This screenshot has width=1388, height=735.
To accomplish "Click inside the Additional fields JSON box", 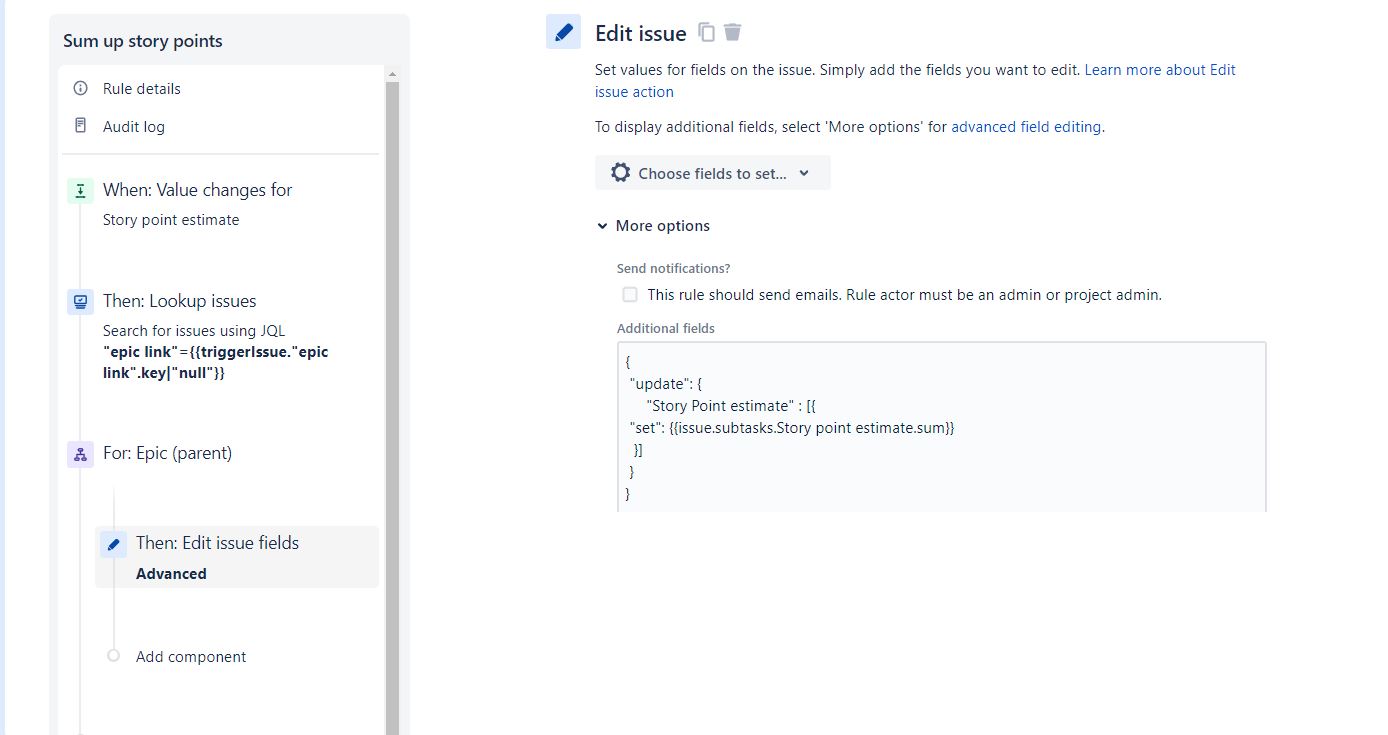I will point(942,427).
